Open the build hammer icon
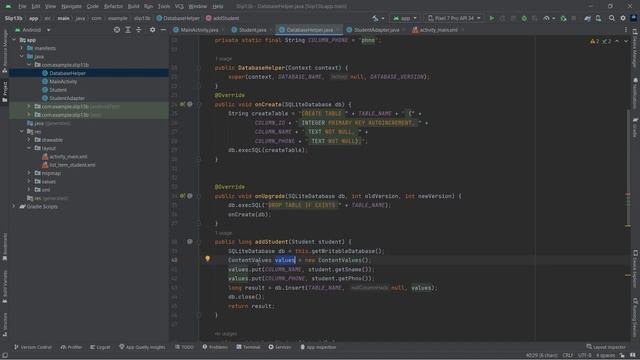The height and width of the screenshot is (360, 640). pyautogui.click(x=375, y=18)
